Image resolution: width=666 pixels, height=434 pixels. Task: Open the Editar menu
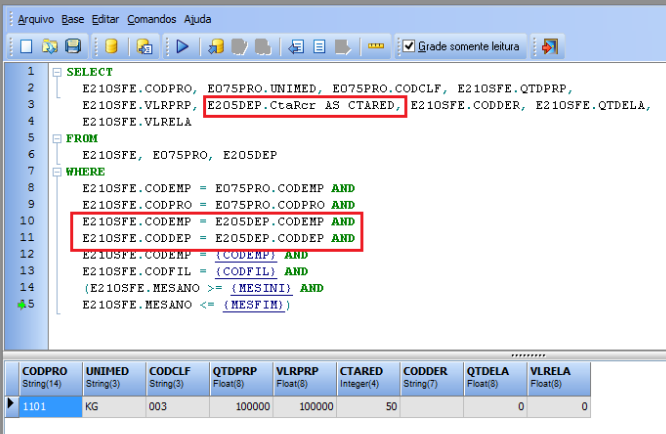click(105, 19)
